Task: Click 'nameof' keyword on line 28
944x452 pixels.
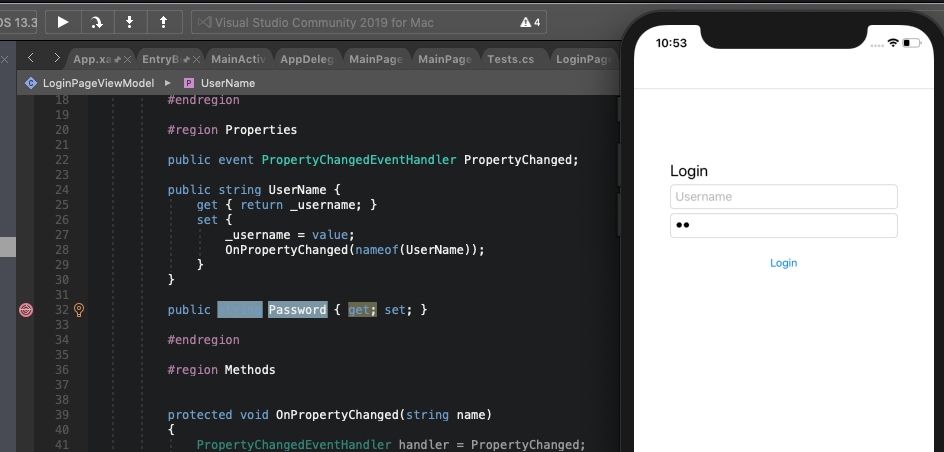Action: pos(376,249)
